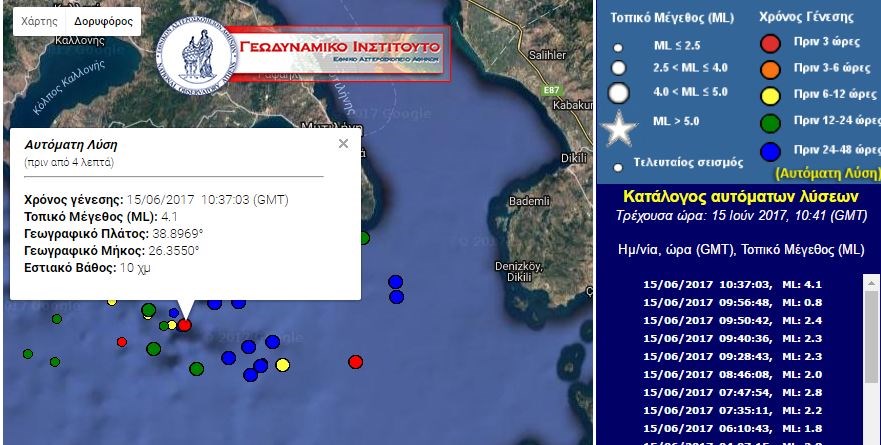This screenshot has height=445, width=881.
Task: Click the Bademli place label on map
Action: [x=529, y=201]
